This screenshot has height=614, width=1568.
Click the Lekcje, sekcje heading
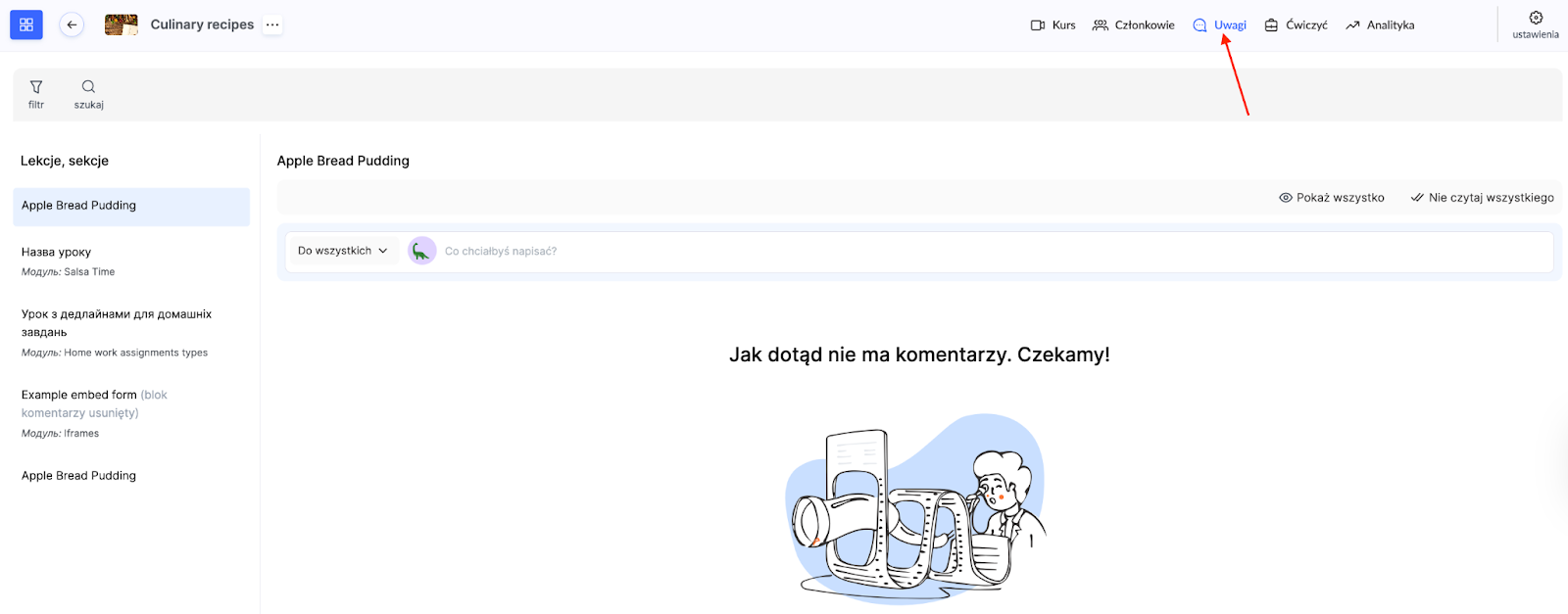pos(65,161)
